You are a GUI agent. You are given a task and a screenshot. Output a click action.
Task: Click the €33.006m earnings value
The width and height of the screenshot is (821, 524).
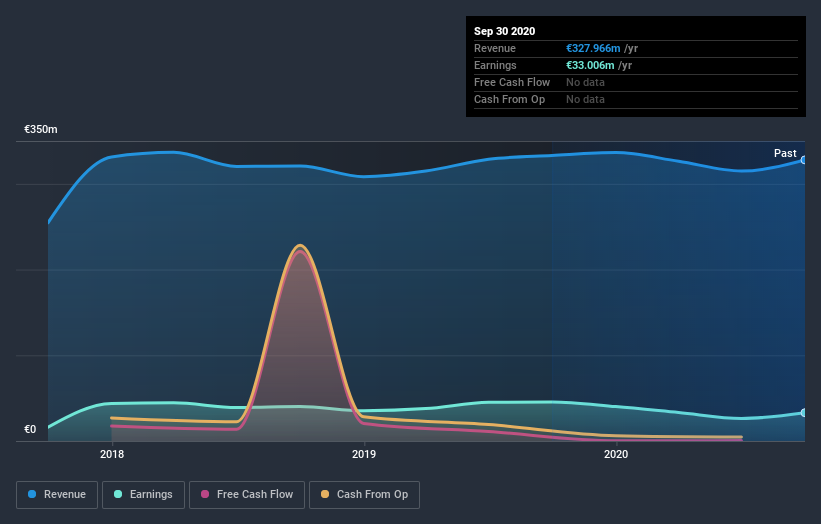[x=590, y=65]
